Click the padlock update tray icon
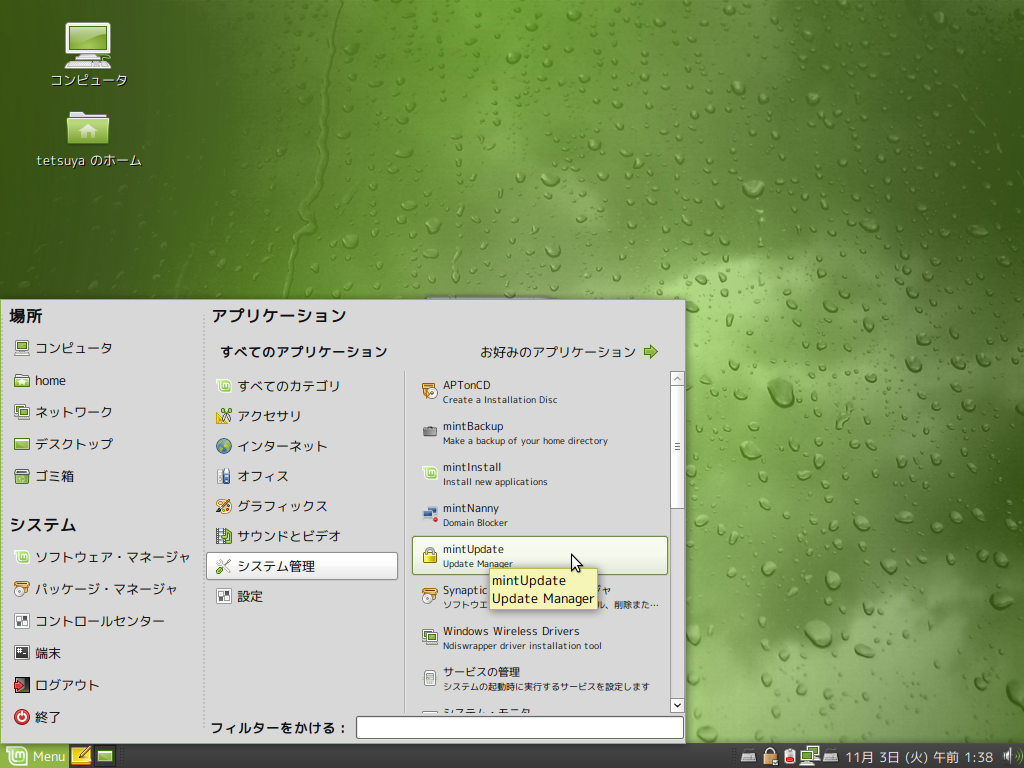This screenshot has height=768, width=1024. pos(770,756)
